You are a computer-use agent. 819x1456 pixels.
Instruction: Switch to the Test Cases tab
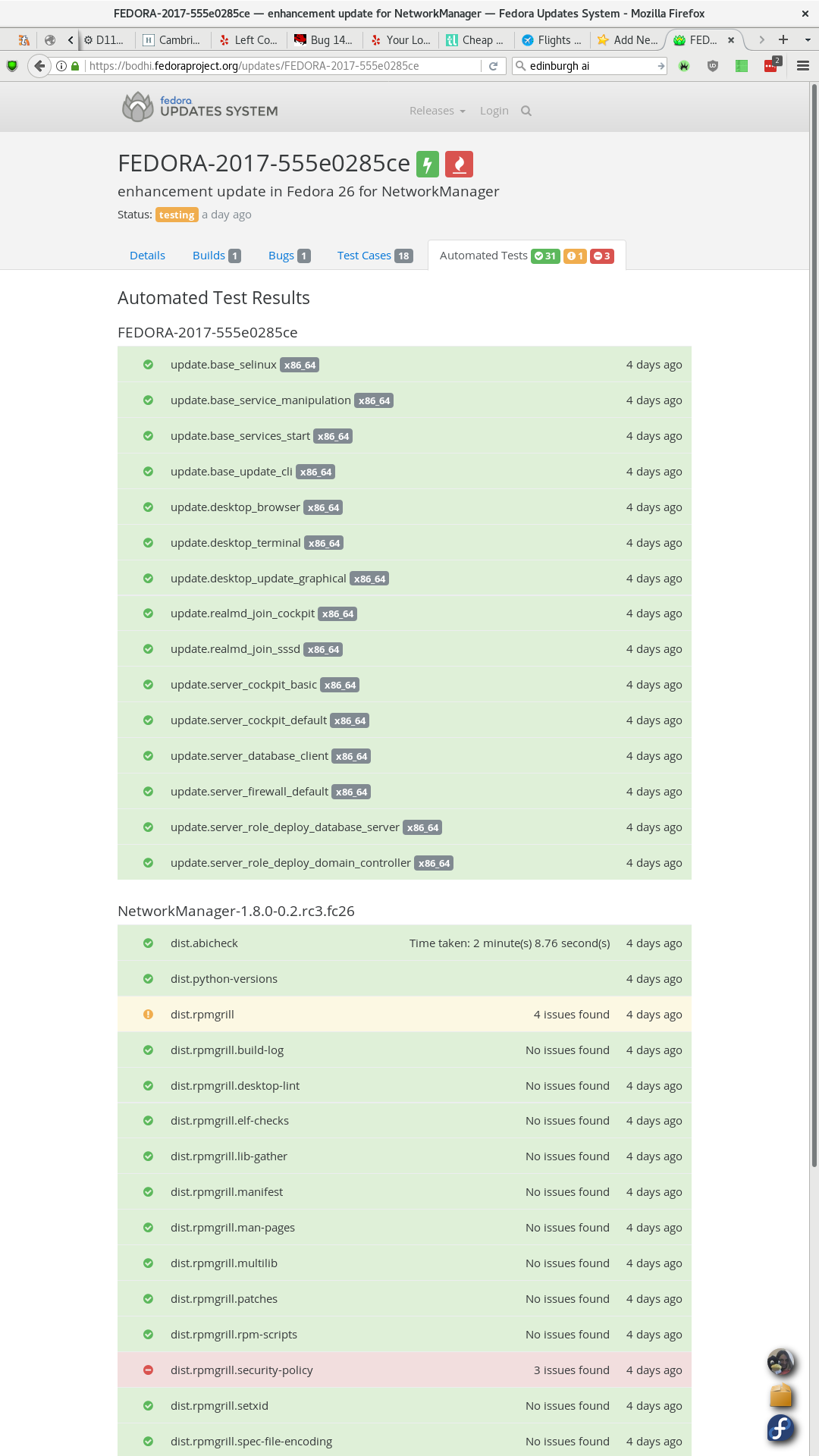[x=375, y=256]
